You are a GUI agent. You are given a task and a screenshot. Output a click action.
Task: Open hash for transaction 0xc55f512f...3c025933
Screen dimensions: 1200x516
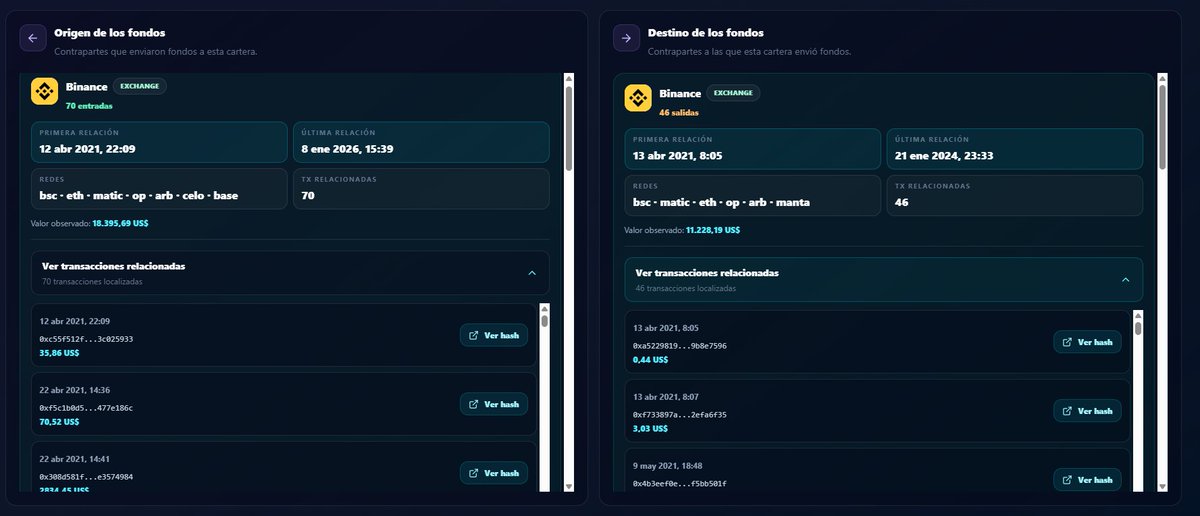point(494,335)
